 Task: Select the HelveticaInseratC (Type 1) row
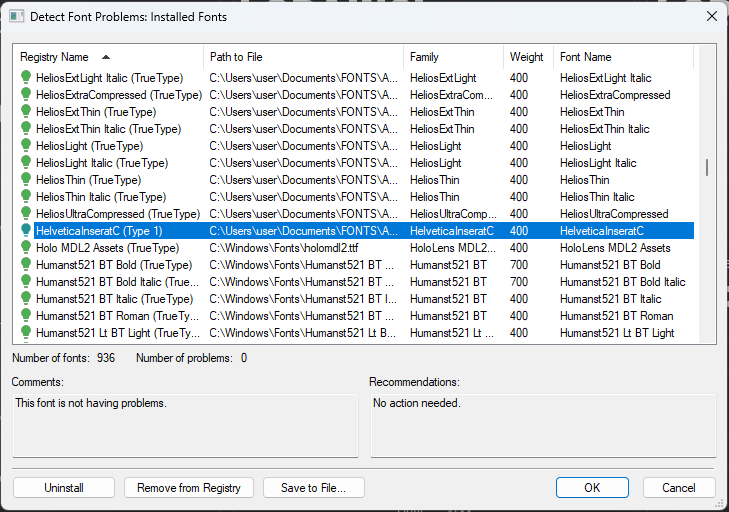pyautogui.click(x=353, y=231)
